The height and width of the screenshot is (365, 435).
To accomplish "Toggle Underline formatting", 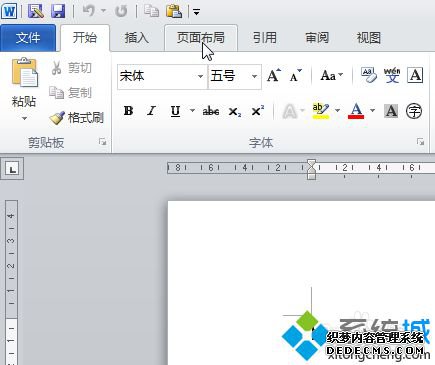I will tap(175, 111).
